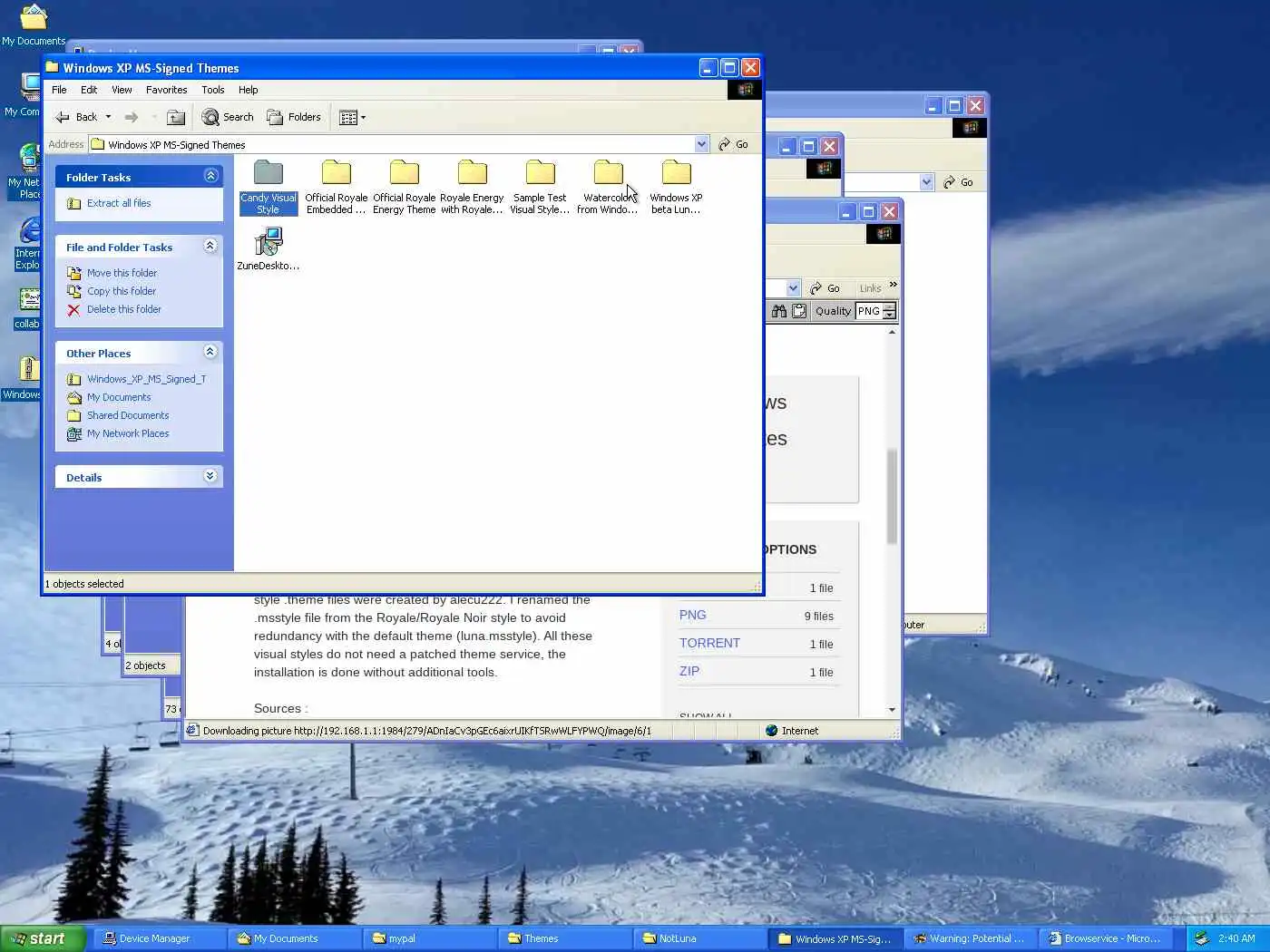Collapse the File and Folder Tasks panel
1270x952 pixels.
click(210, 246)
